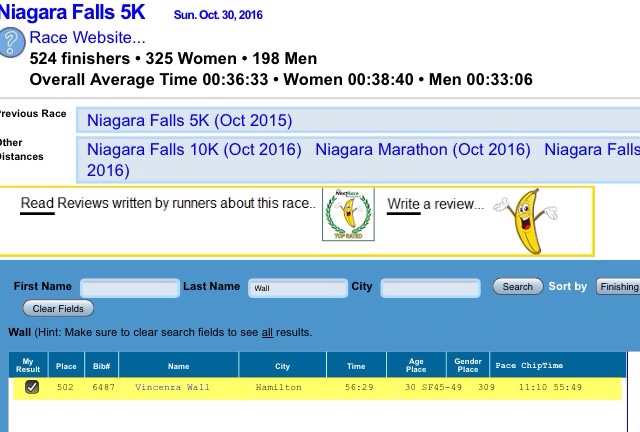Click the Pace ChipTime column header
Viewport: 640px width, 432px height.
tap(529, 365)
